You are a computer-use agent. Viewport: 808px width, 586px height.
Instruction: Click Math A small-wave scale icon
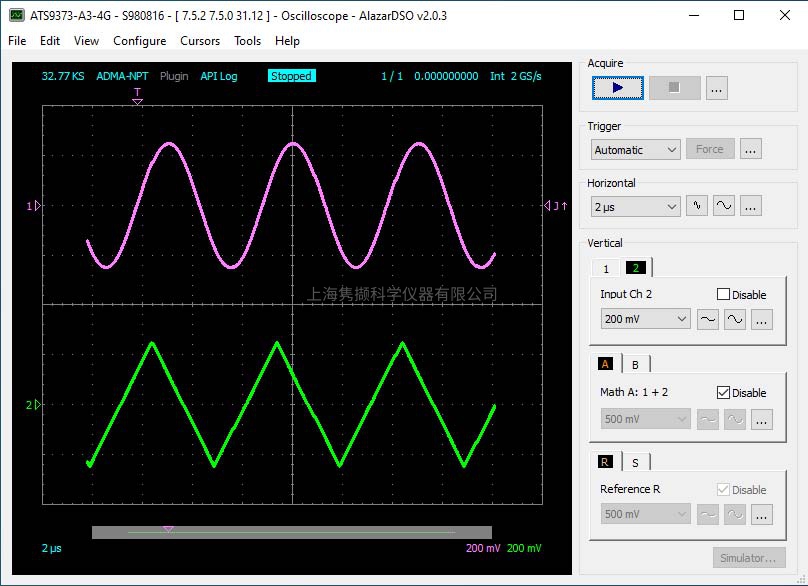click(708, 420)
